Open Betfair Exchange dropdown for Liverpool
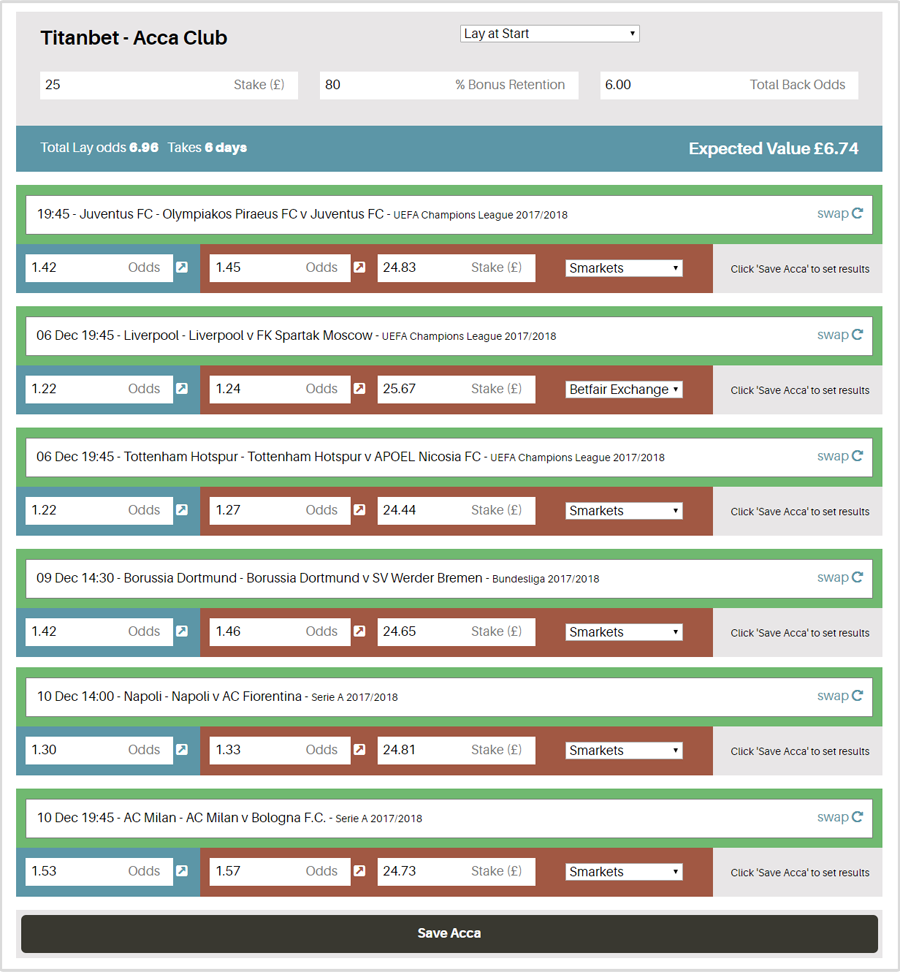Viewport: 900px width, 972px height. [x=624, y=389]
